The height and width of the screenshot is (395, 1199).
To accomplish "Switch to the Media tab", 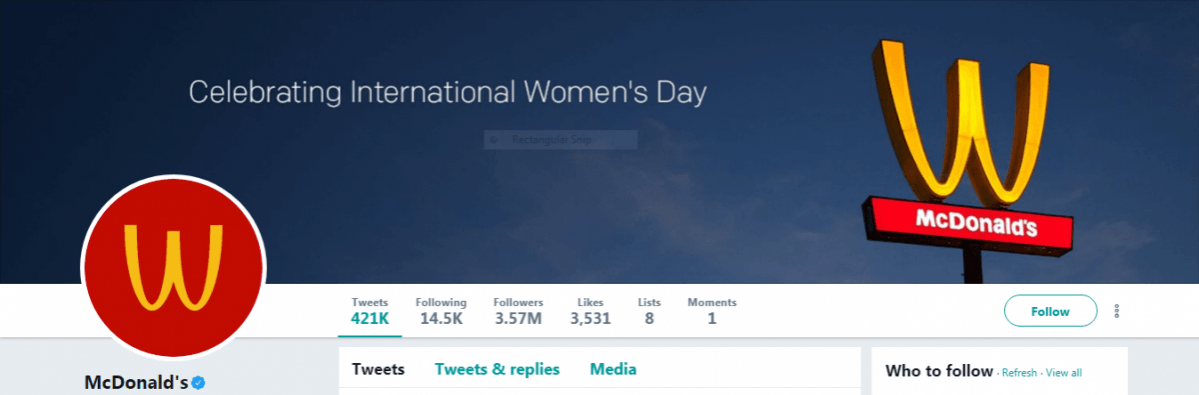I will tap(613, 370).
